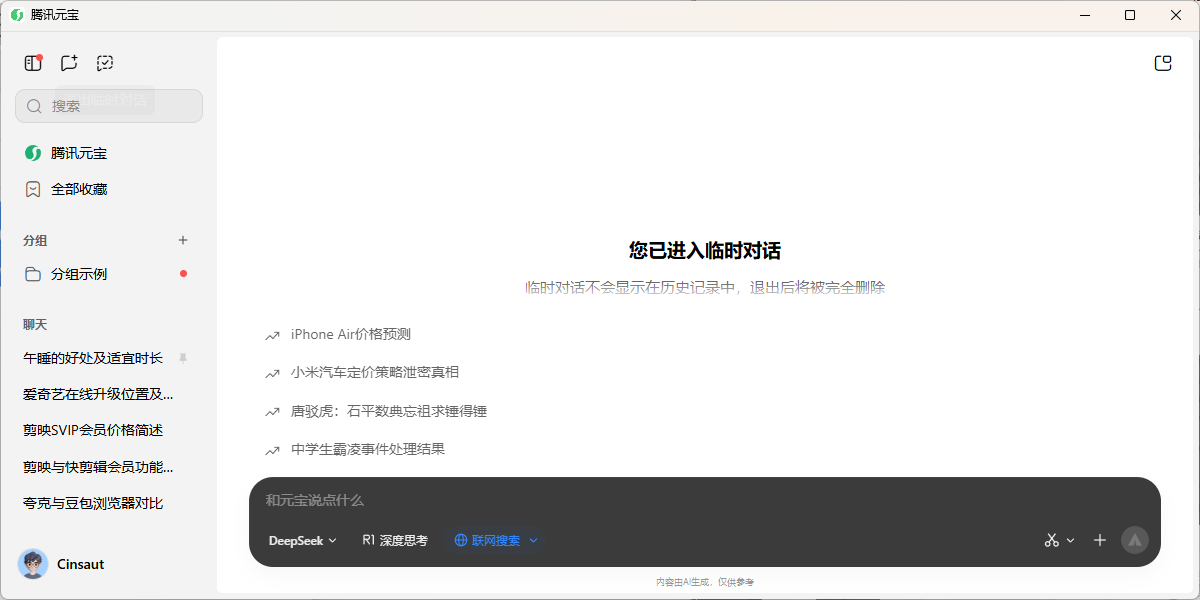
Task: Click the 搜索 search field
Action: (109, 106)
